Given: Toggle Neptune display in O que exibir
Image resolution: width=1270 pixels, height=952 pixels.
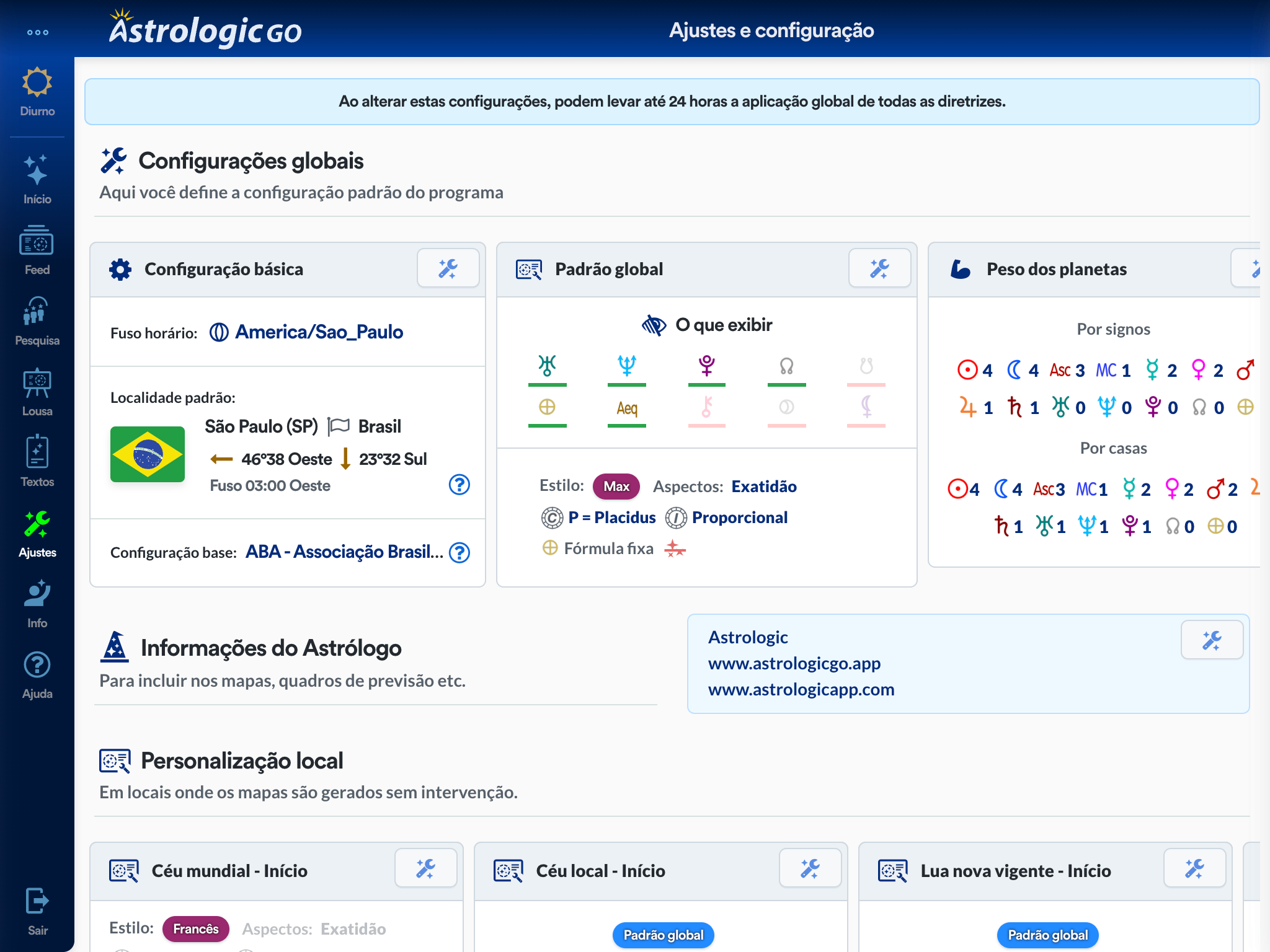Looking at the screenshot, I should click(x=627, y=369).
